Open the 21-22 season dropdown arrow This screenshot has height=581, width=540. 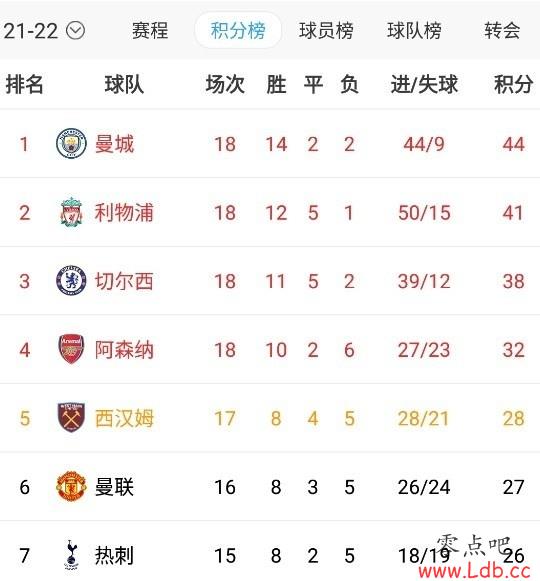point(76,30)
